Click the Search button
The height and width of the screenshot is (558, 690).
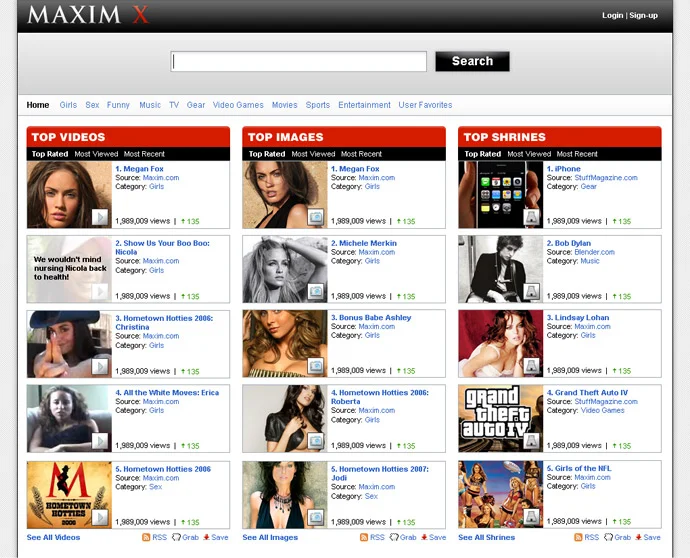[473, 61]
